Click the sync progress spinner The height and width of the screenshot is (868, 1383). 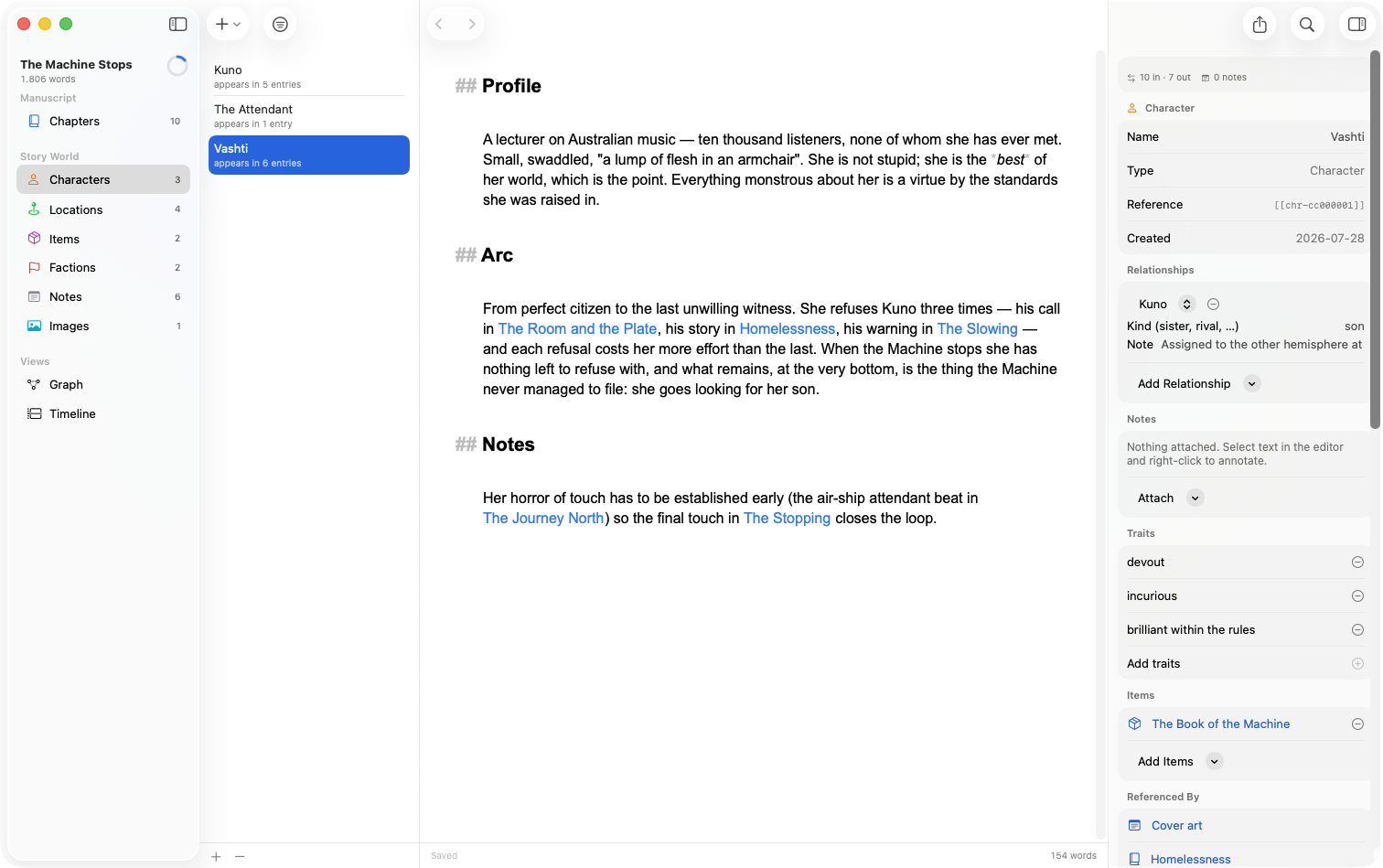[x=177, y=66]
